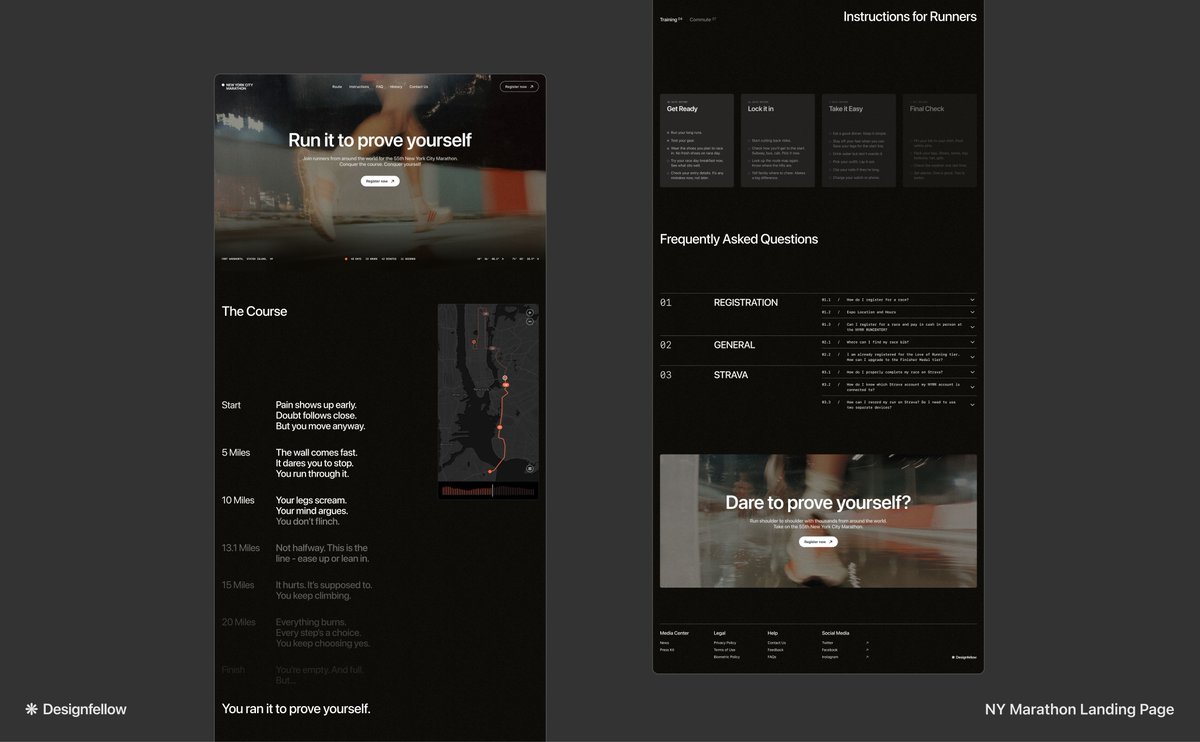1200x742 pixels.
Task: Expand the which Strava account is connected question
Action: pyautogui.click(x=899, y=386)
